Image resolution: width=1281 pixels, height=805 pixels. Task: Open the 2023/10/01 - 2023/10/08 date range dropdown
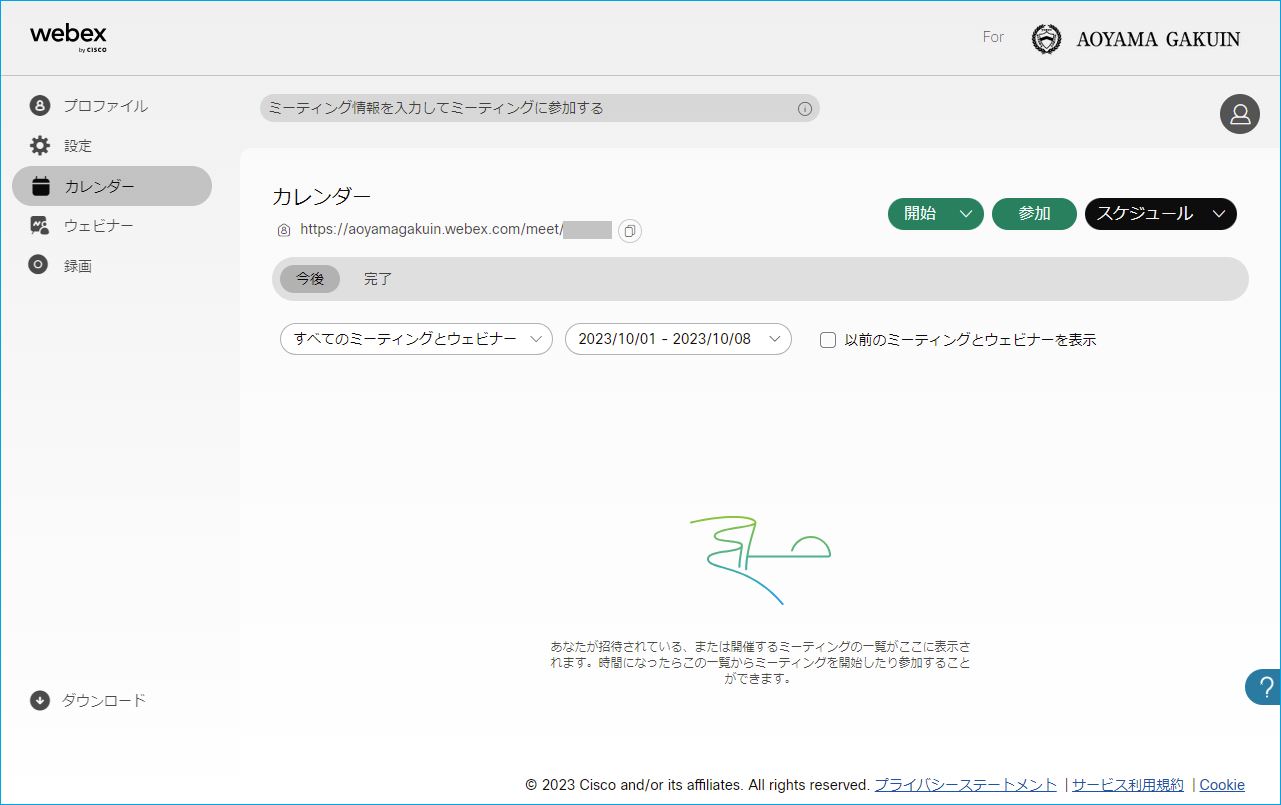[678, 339]
